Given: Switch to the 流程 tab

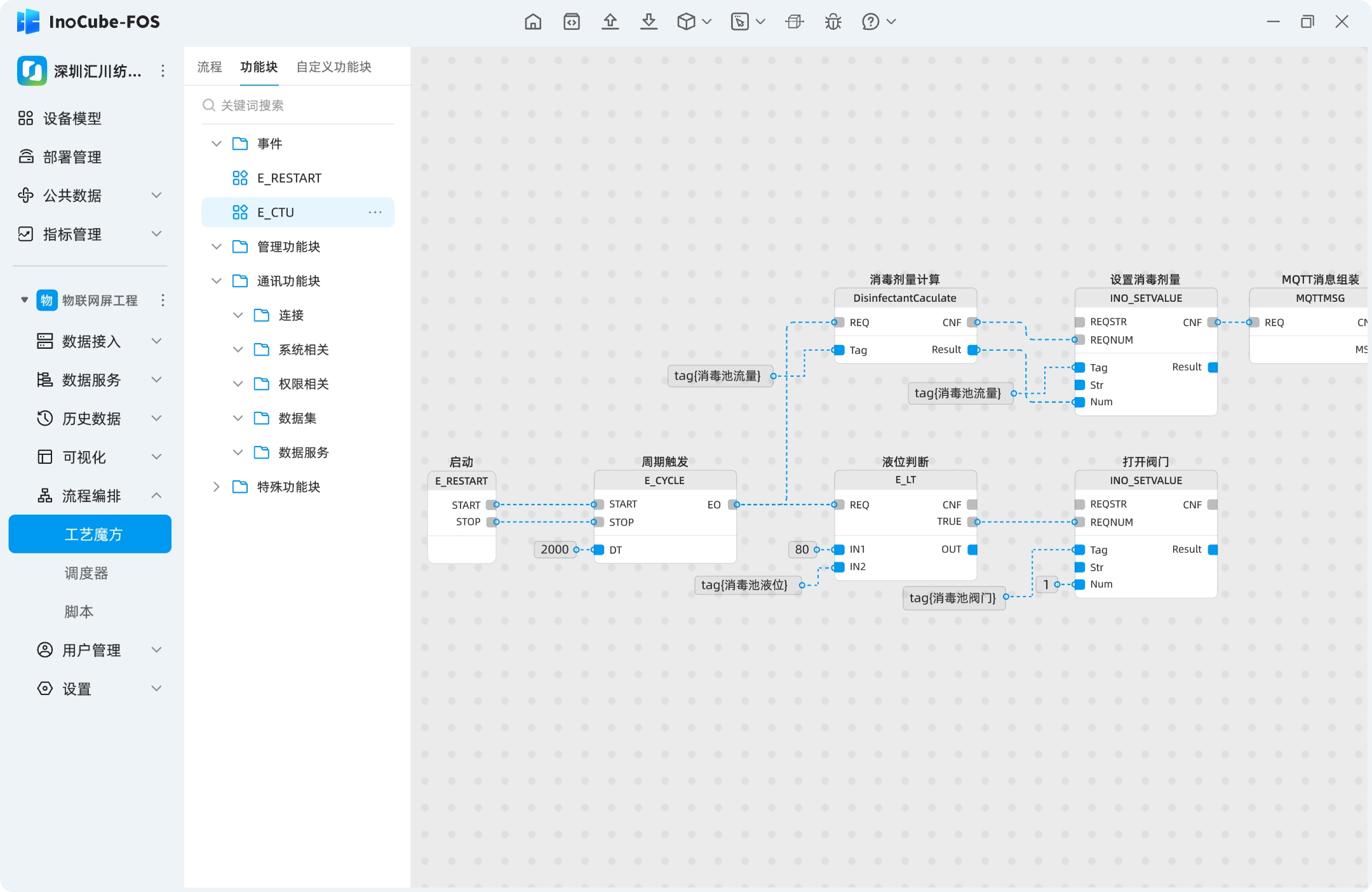Looking at the screenshot, I should [x=210, y=67].
